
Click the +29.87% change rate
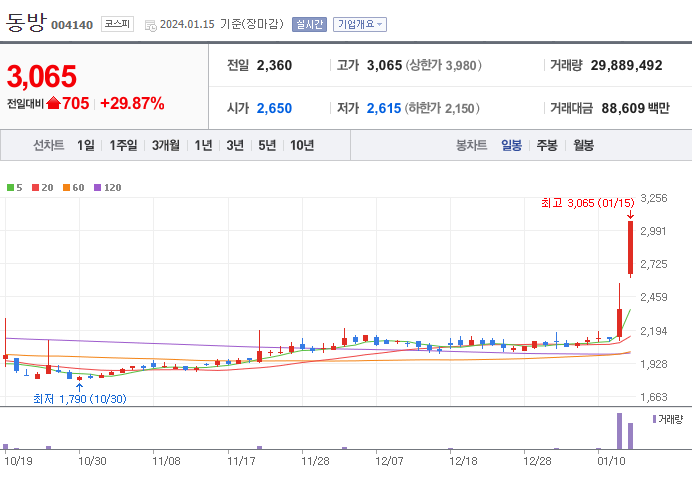click(132, 103)
